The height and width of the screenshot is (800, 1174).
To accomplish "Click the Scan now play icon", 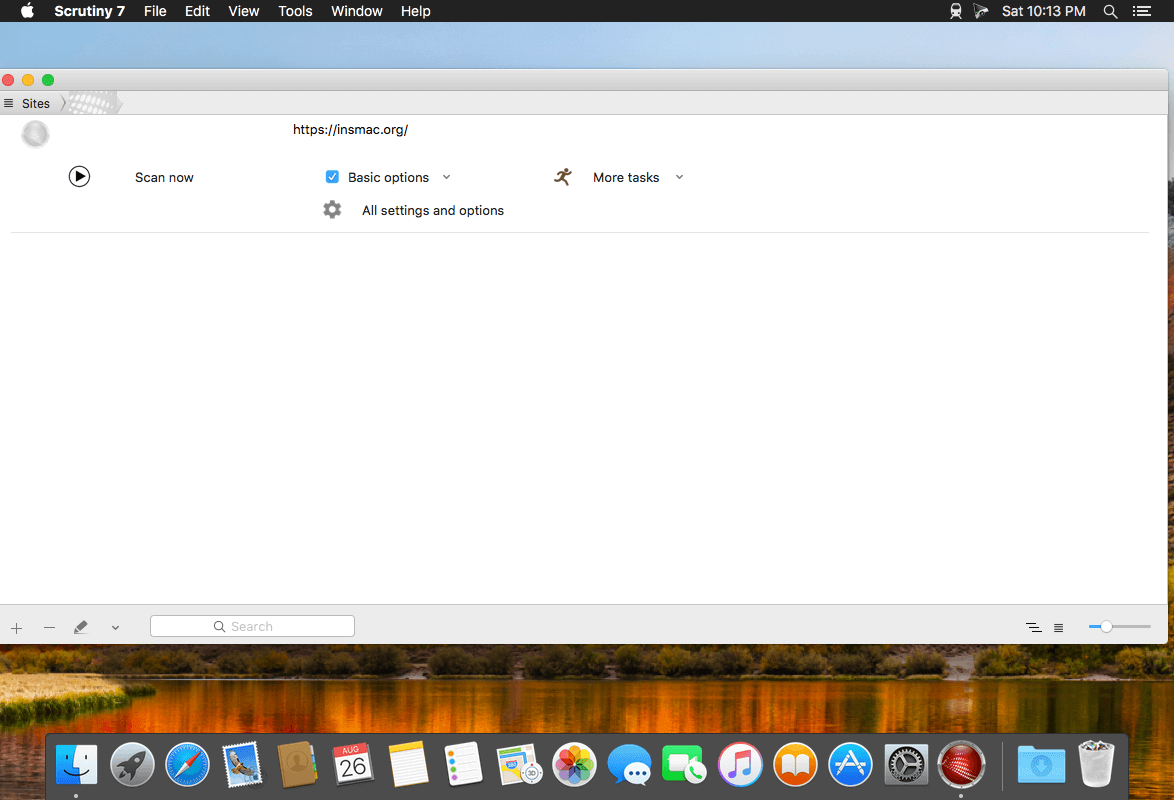I will click(x=79, y=176).
